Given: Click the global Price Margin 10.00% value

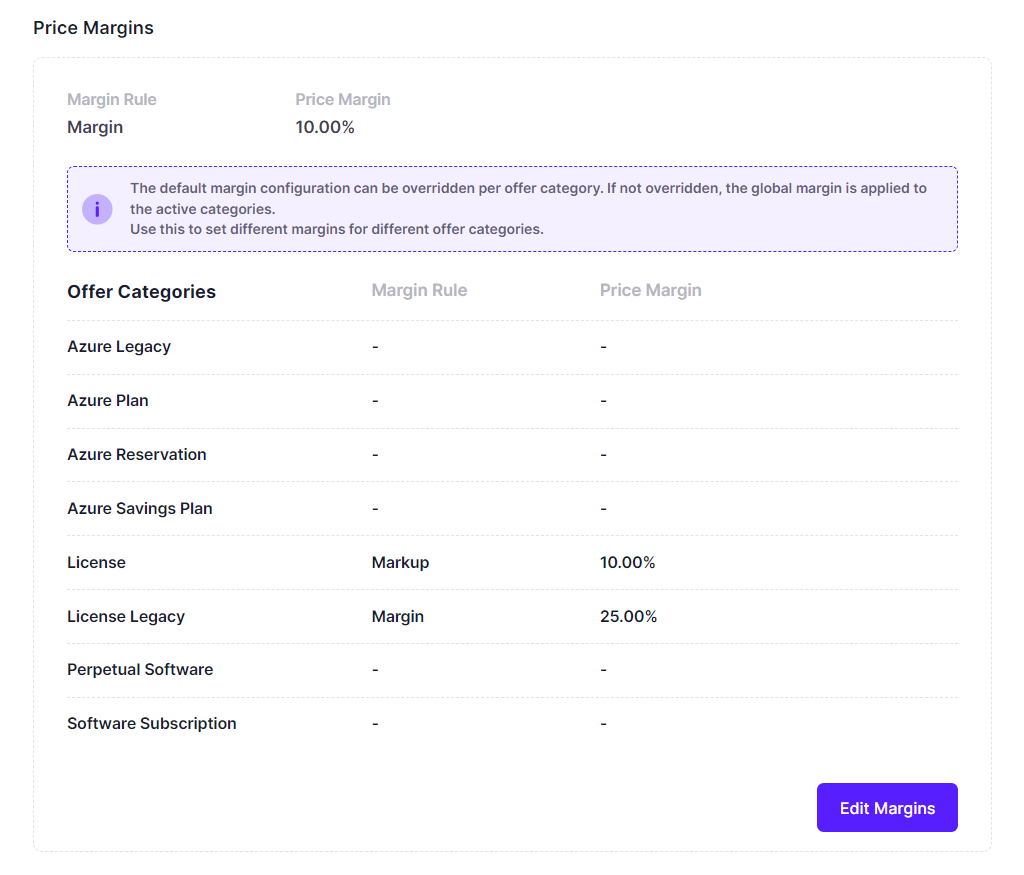Looking at the screenshot, I should tap(325, 127).
